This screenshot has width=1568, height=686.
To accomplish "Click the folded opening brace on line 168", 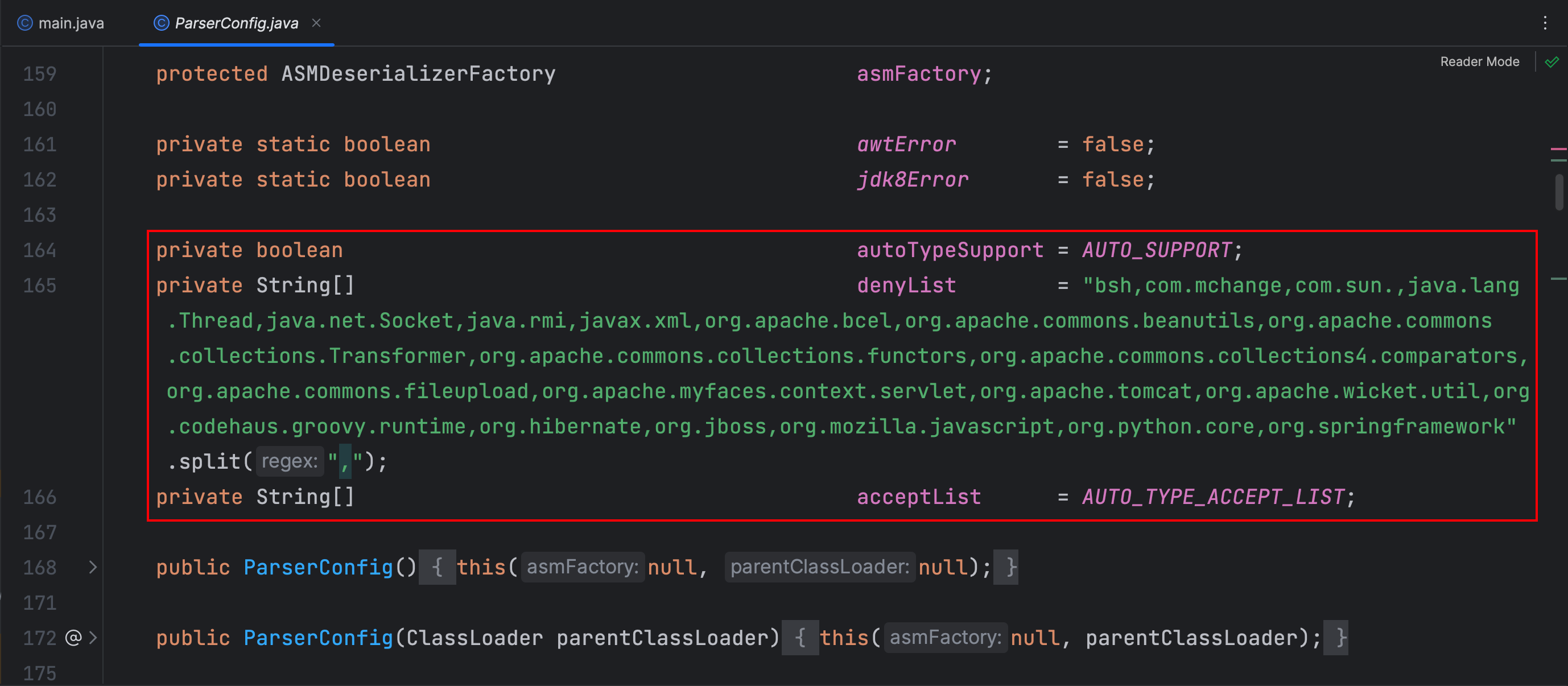I will tap(437, 567).
